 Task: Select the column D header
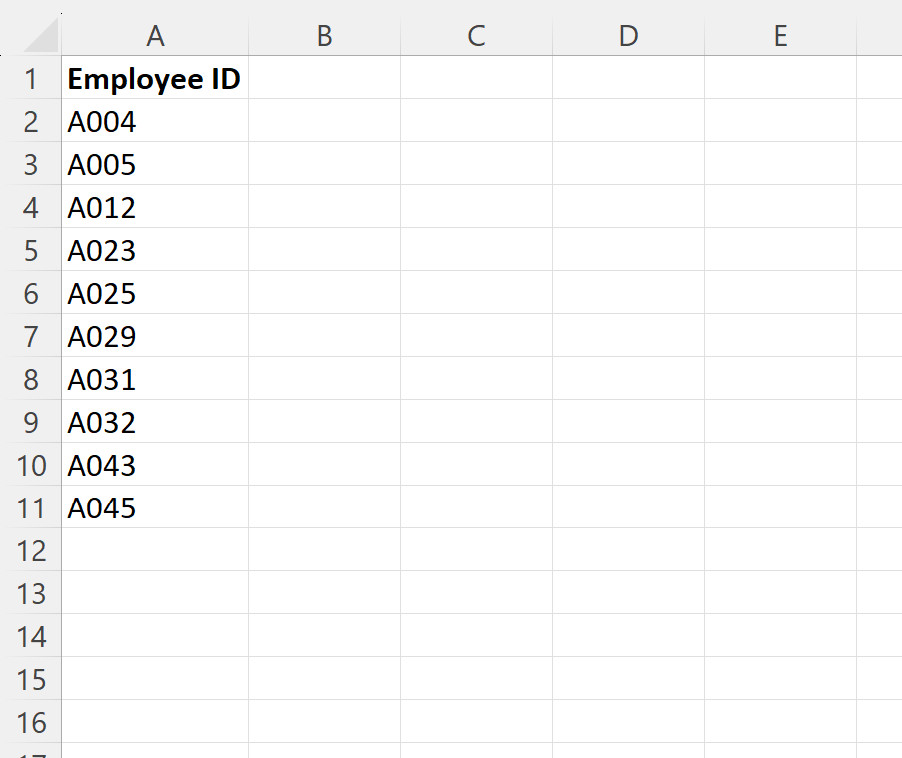628,35
